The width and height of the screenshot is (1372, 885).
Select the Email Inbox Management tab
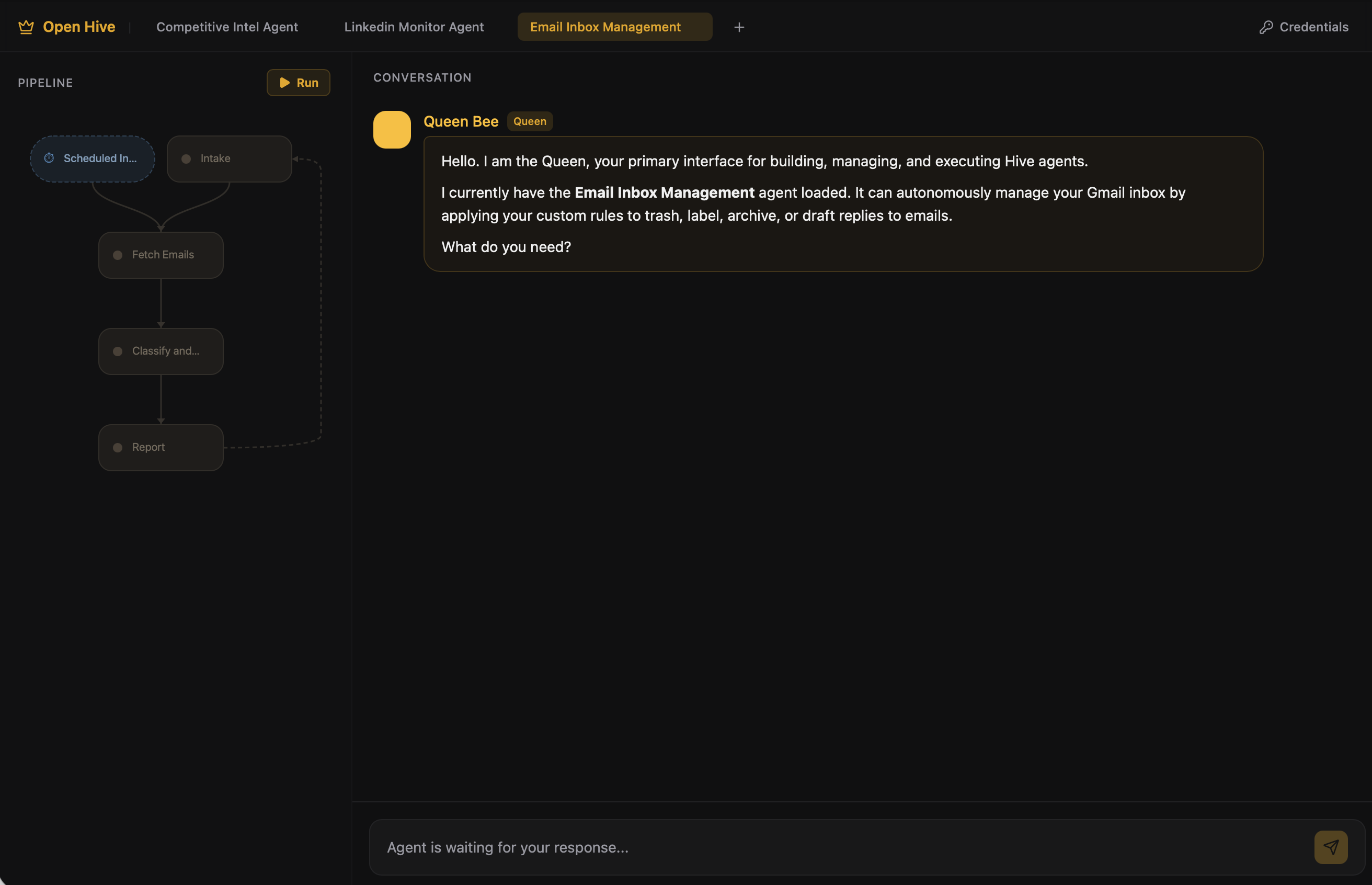(605, 27)
